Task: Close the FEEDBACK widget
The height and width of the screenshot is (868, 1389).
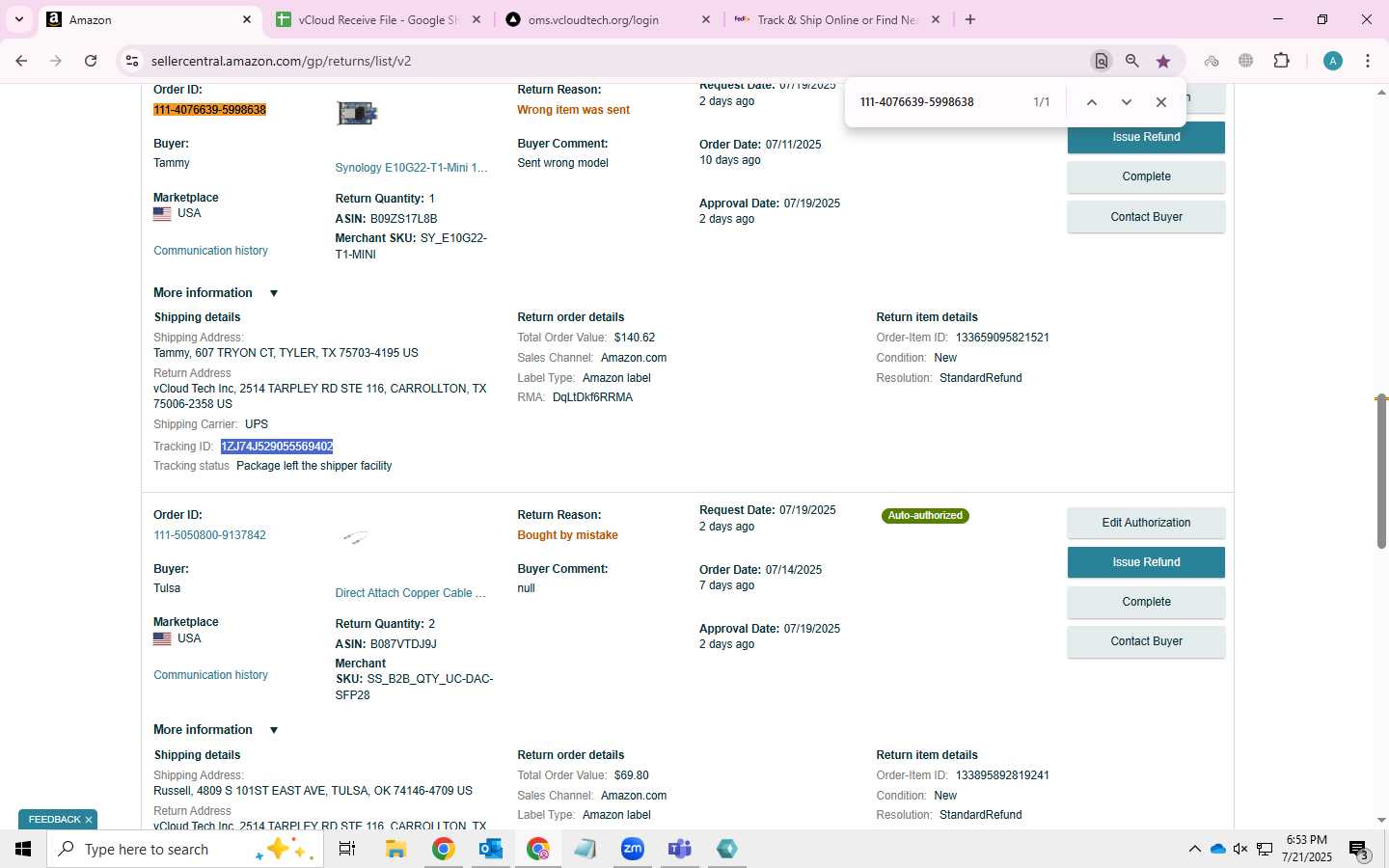Action: click(89, 820)
